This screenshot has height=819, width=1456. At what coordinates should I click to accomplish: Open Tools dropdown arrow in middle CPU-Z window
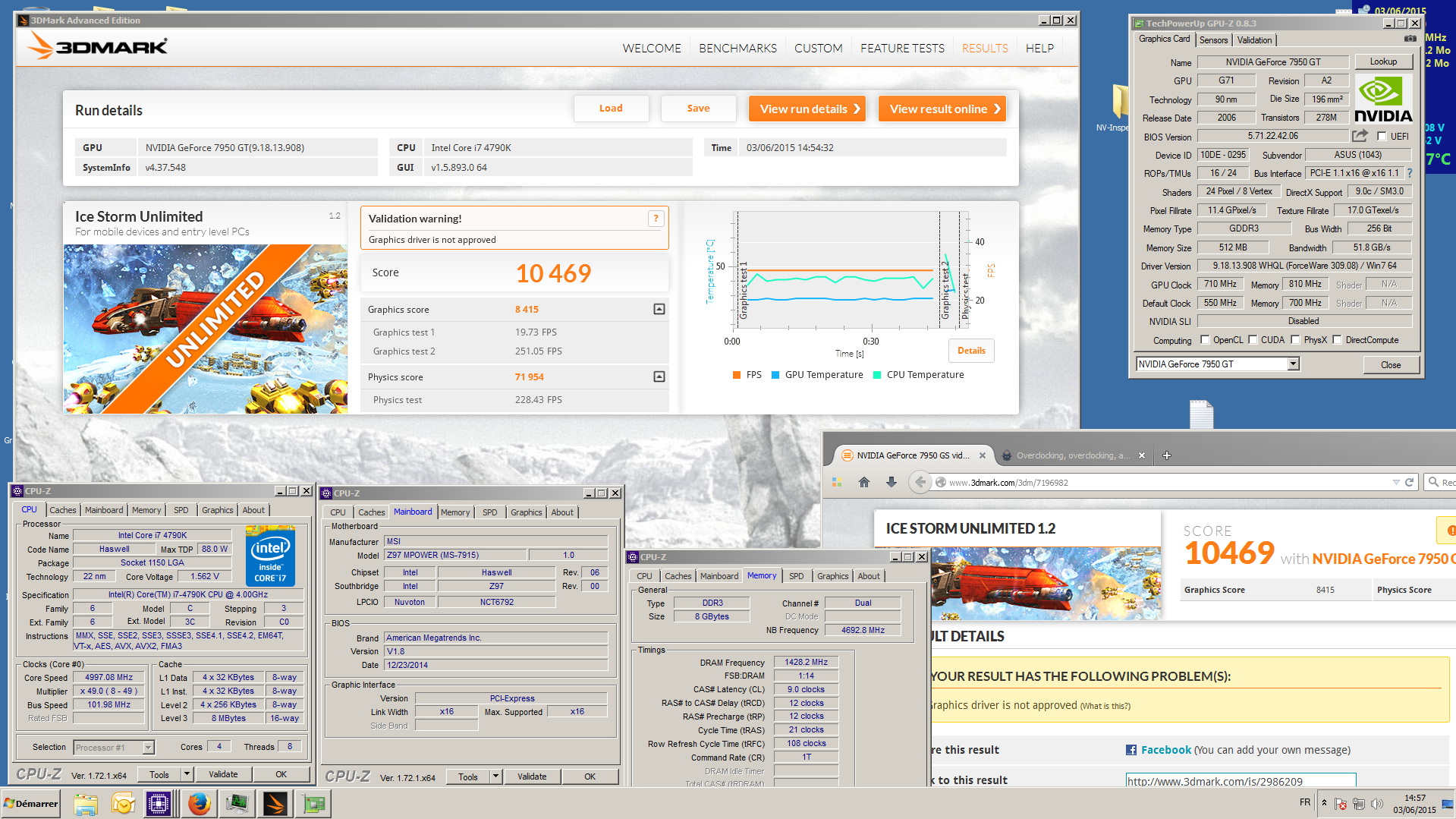(x=495, y=776)
